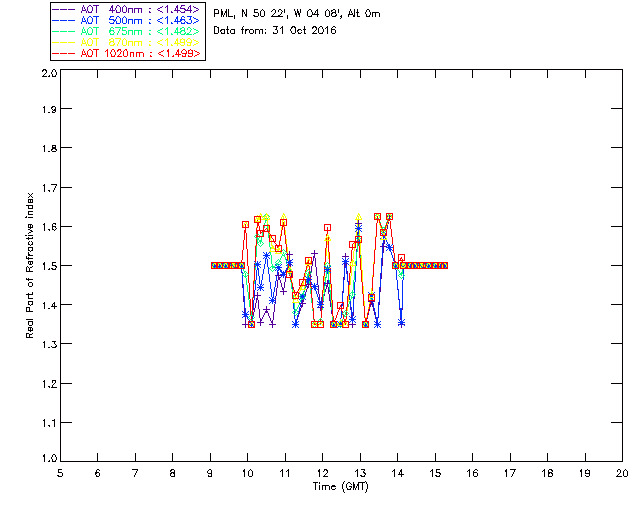The width and height of the screenshot is (640, 512).
Task: Click the 'Time (GMT)' axis title
Action: 341,487
